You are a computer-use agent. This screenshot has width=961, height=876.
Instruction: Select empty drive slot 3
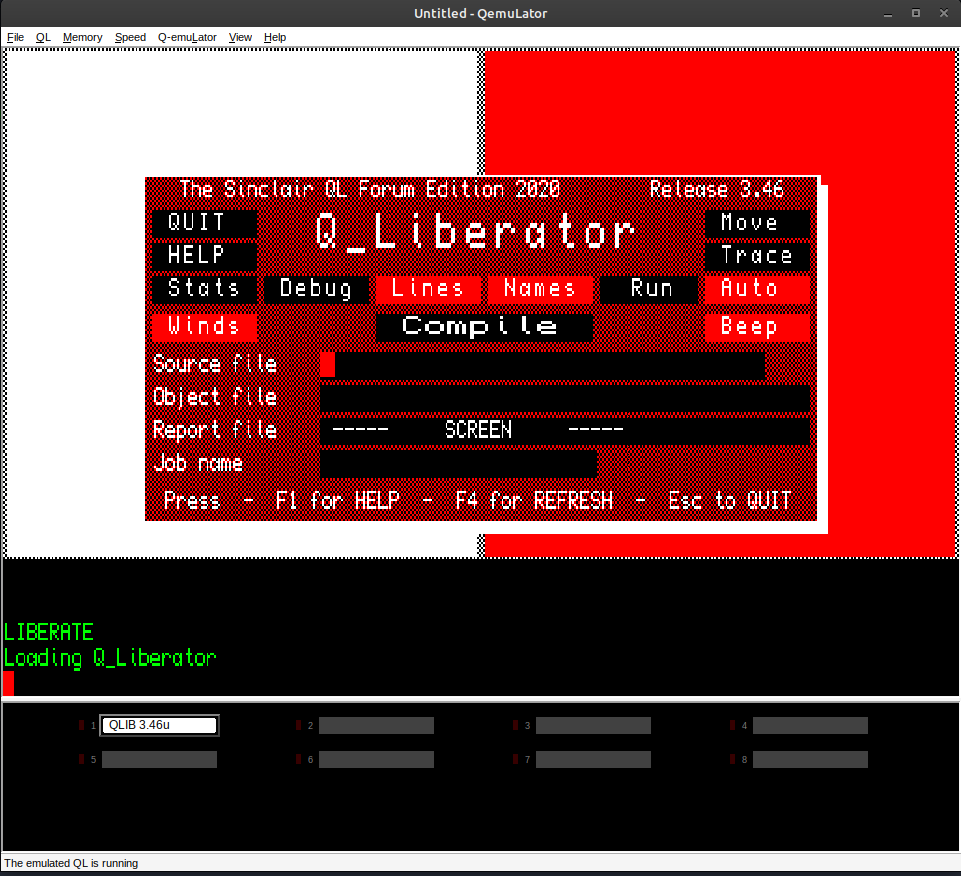click(593, 725)
